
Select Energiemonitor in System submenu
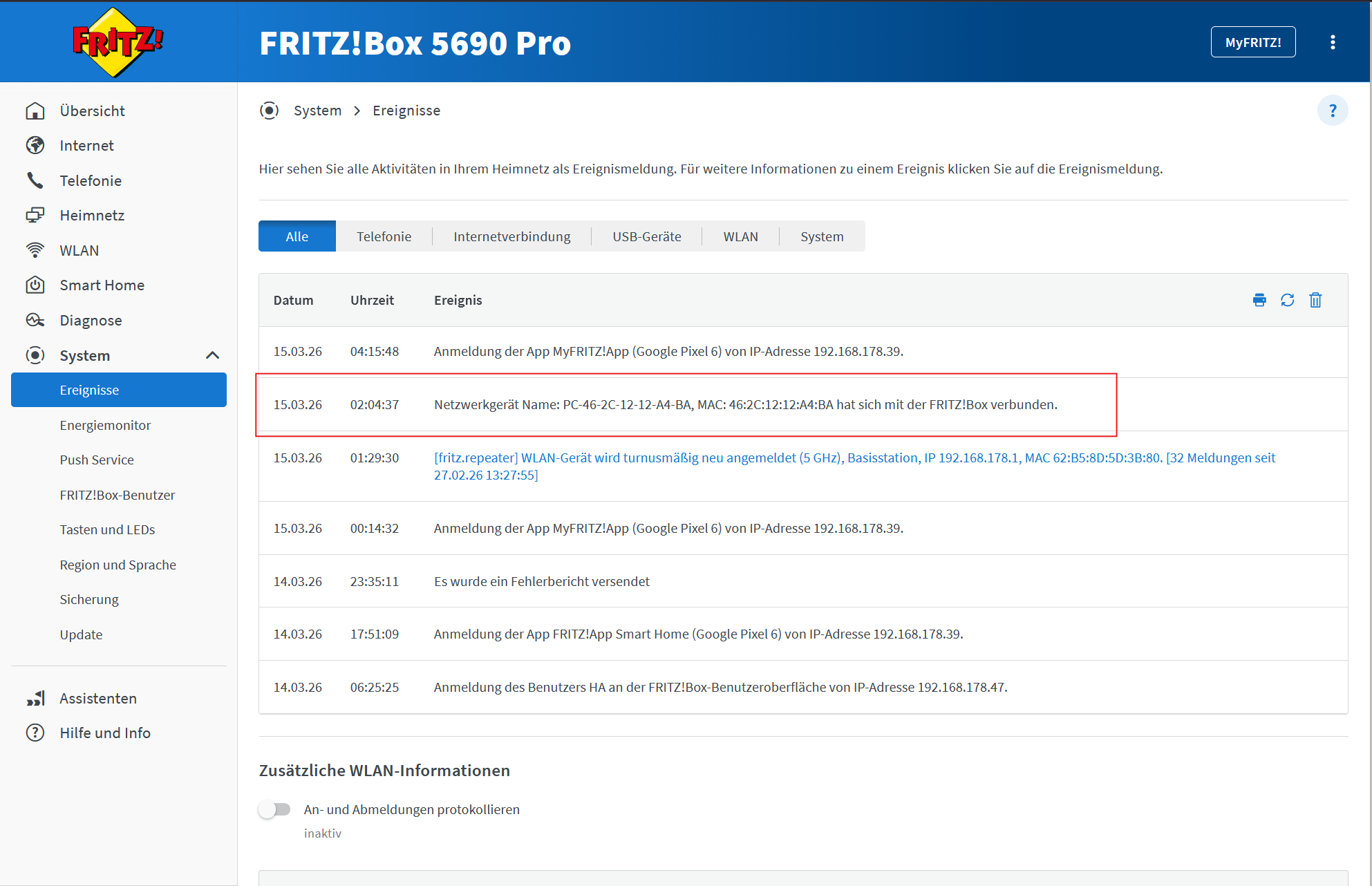pos(105,426)
